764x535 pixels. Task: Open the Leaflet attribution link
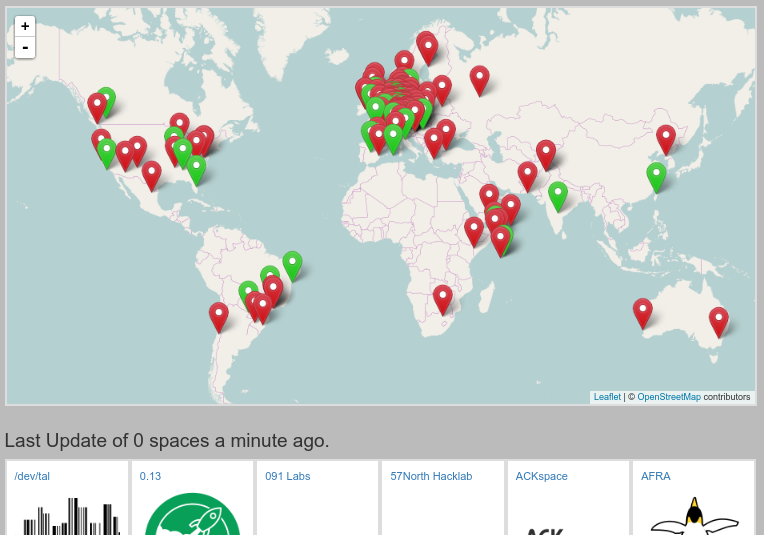(x=607, y=397)
